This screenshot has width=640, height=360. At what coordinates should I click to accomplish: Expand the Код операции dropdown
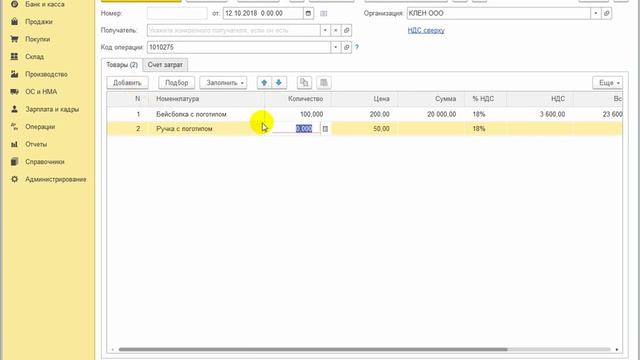pyautogui.click(x=336, y=47)
